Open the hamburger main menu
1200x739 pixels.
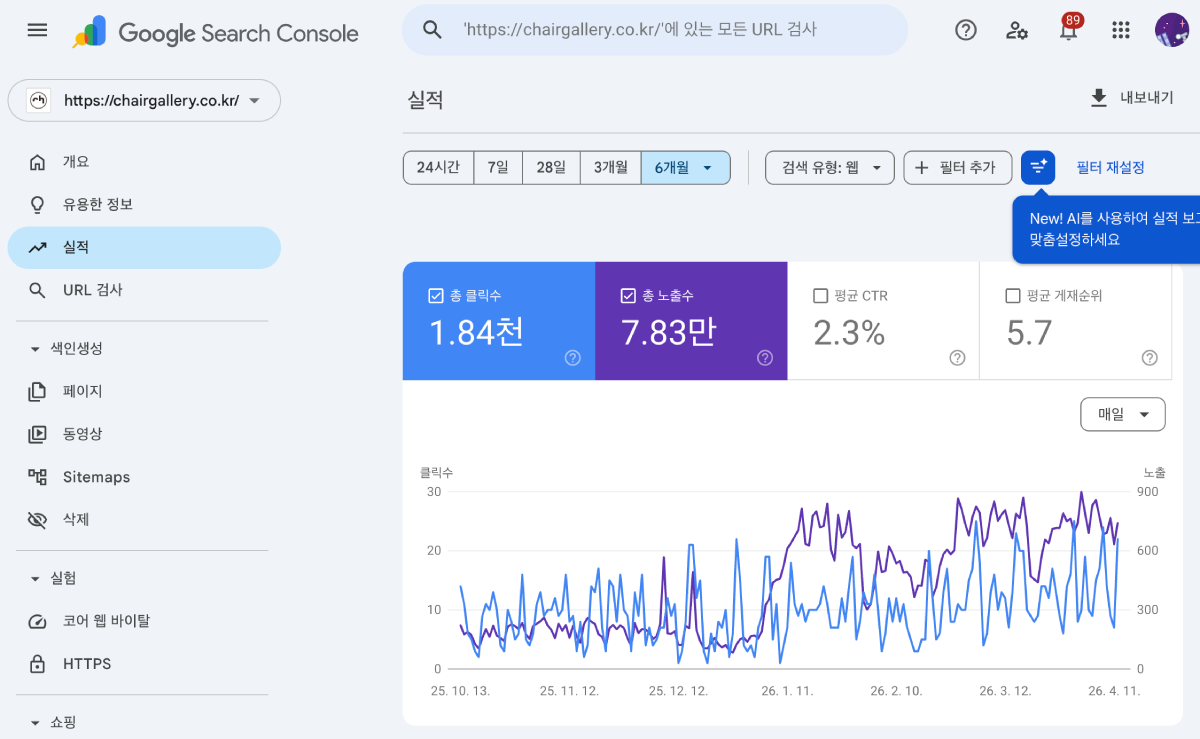[x=37, y=30]
